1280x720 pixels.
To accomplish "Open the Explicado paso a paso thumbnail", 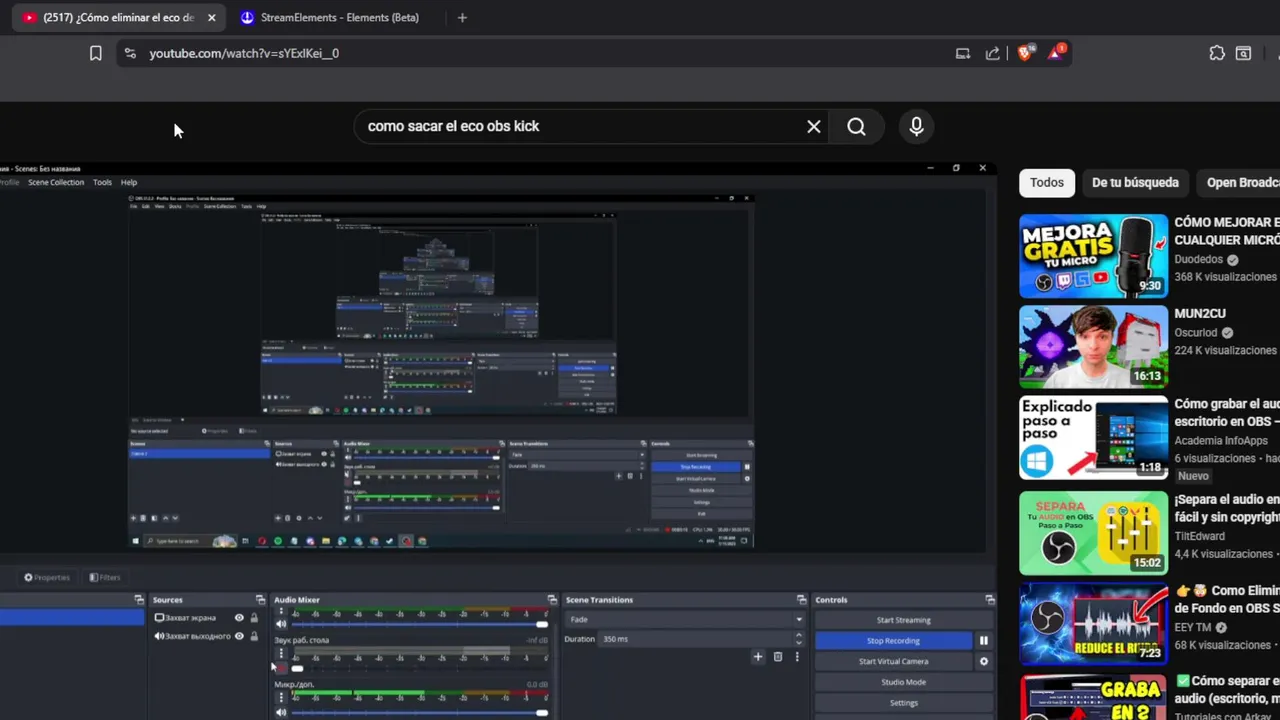I will [x=1093, y=438].
